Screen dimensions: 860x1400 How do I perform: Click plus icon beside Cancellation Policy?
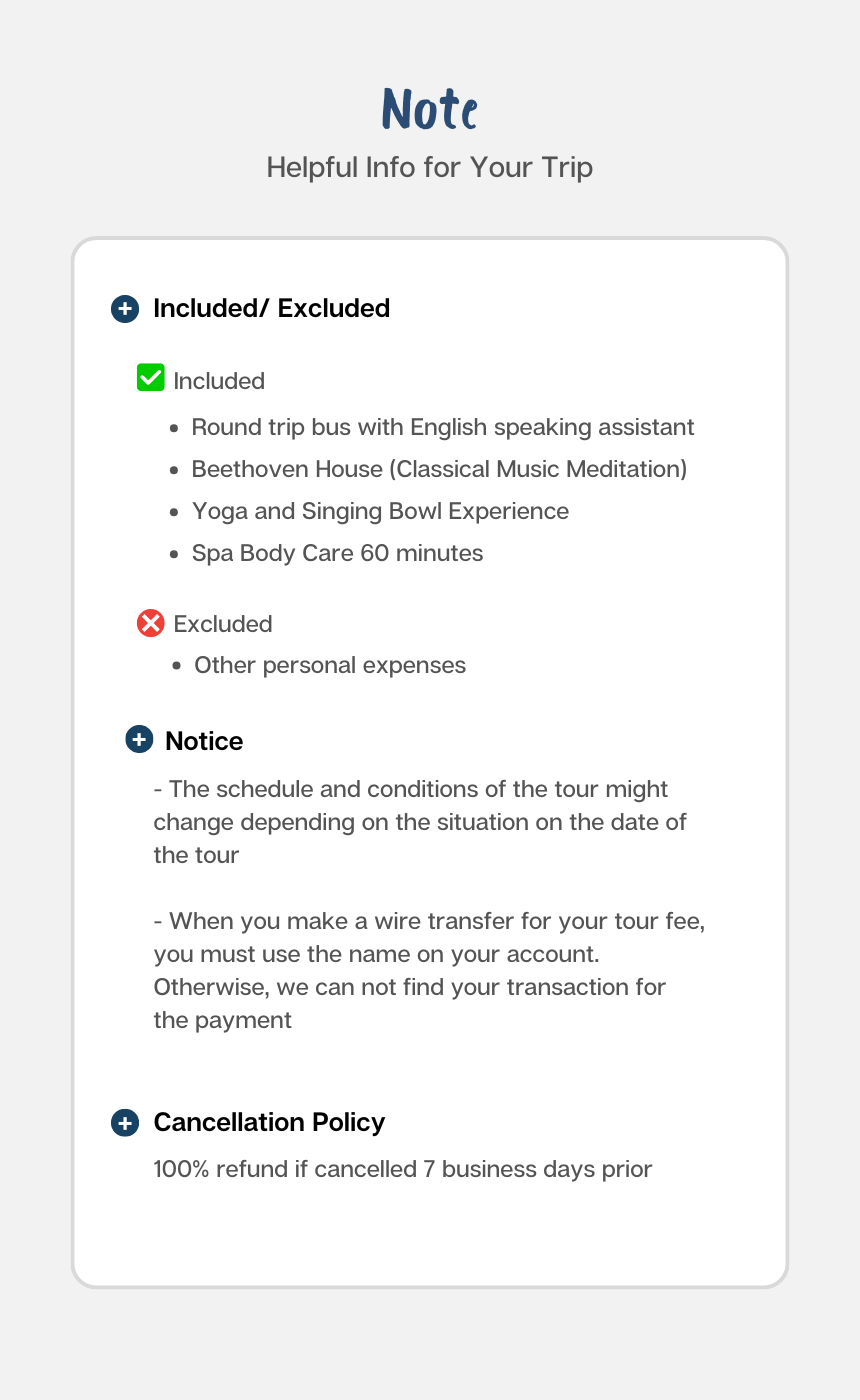point(124,1123)
